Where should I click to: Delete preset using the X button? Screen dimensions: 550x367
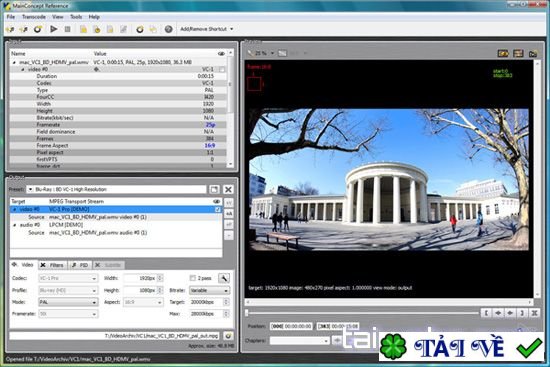click(x=228, y=189)
